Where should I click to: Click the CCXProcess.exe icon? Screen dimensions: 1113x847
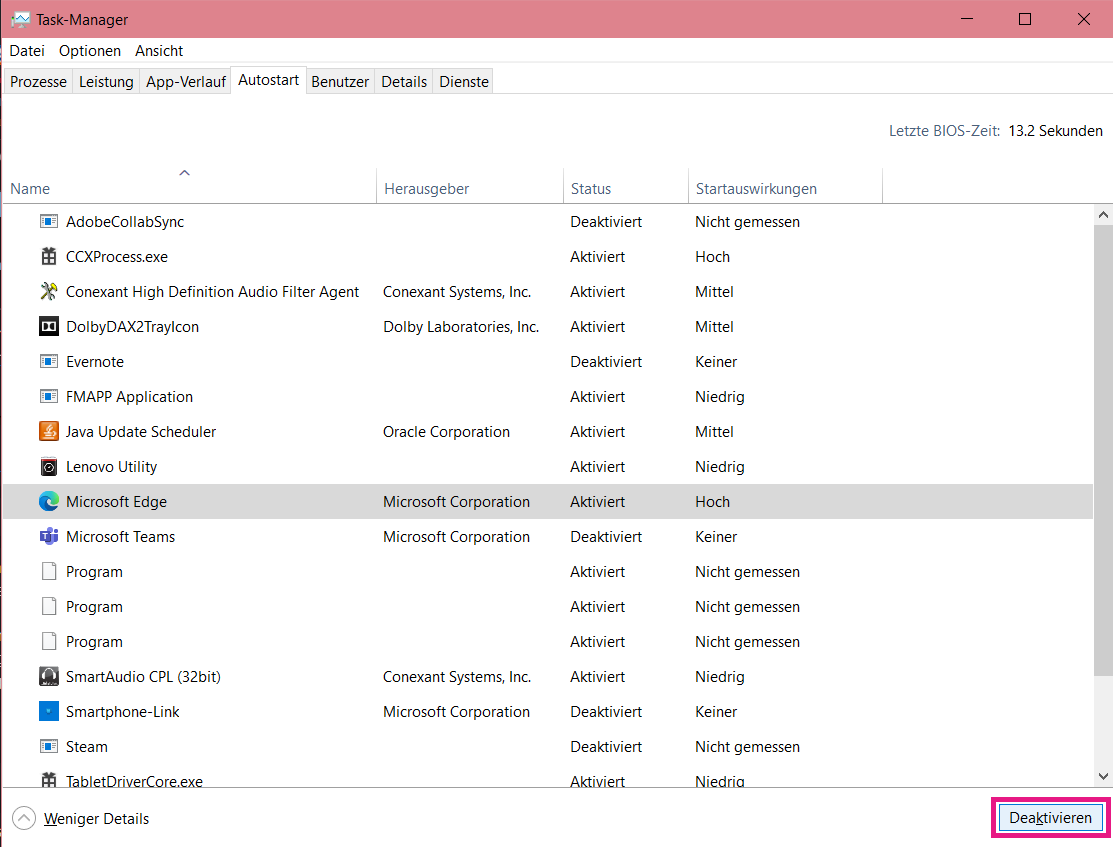pos(49,257)
